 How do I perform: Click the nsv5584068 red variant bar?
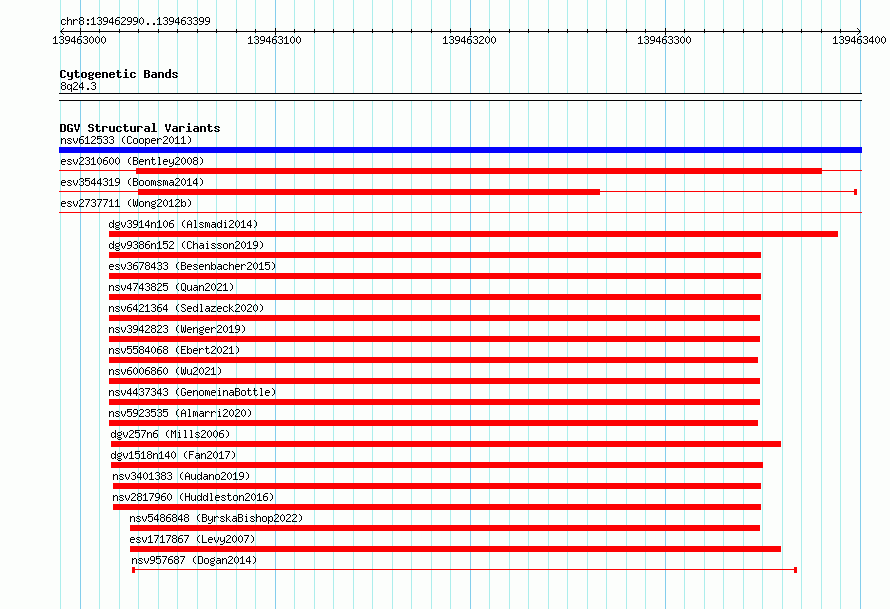(x=433, y=360)
